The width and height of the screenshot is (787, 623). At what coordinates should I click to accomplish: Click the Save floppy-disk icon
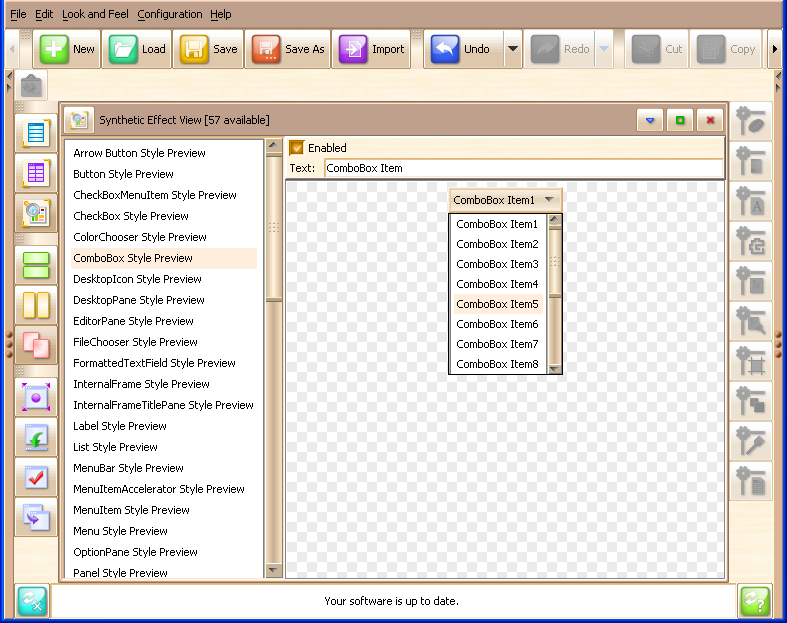tap(194, 49)
